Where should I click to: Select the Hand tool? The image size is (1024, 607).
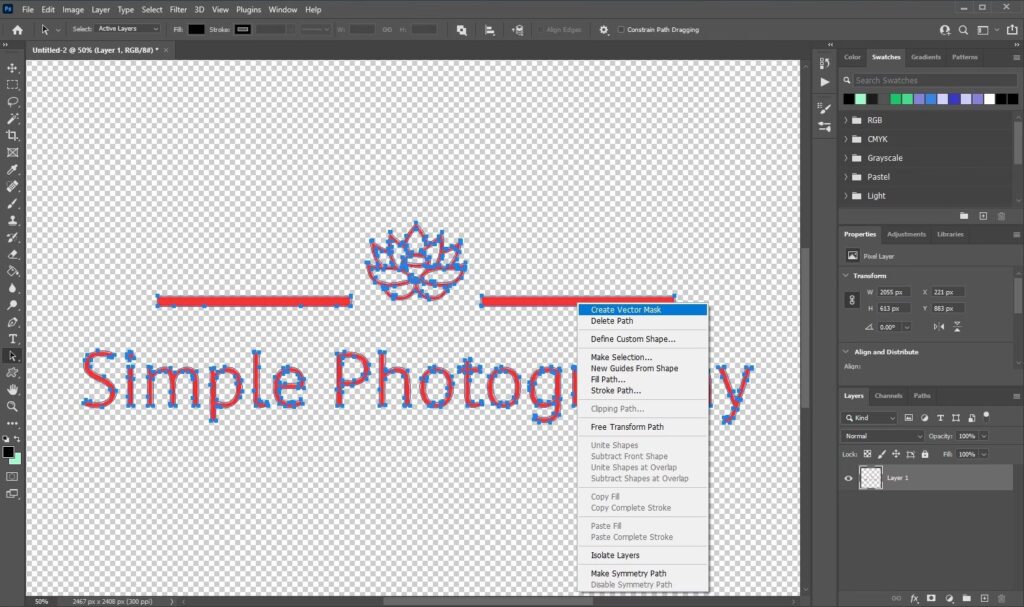13,389
